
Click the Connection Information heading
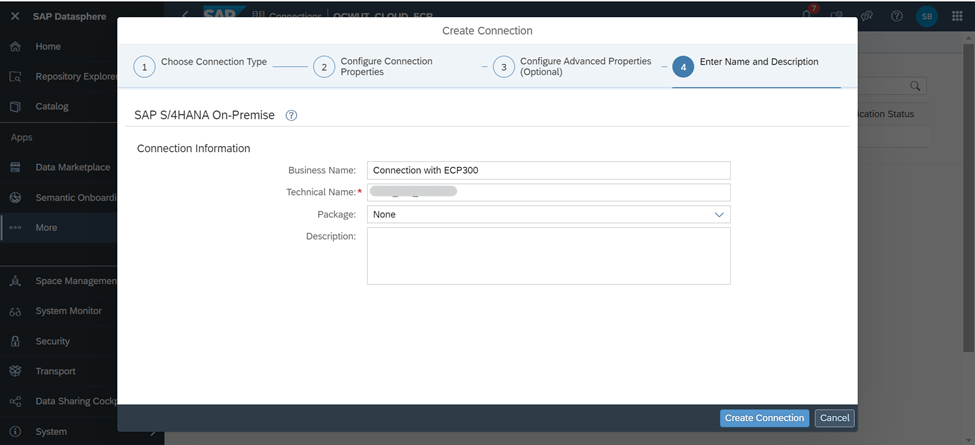pos(193,149)
